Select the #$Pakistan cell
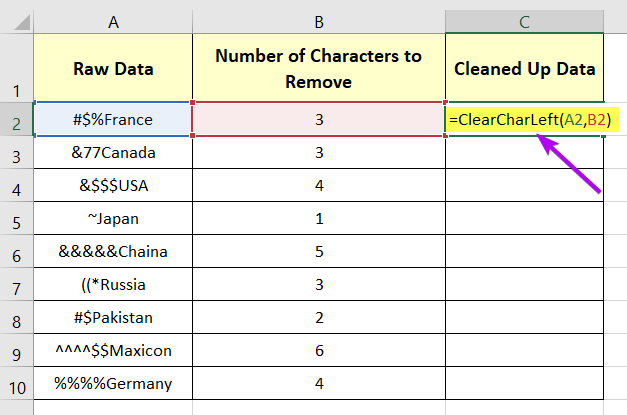 (x=113, y=317)
